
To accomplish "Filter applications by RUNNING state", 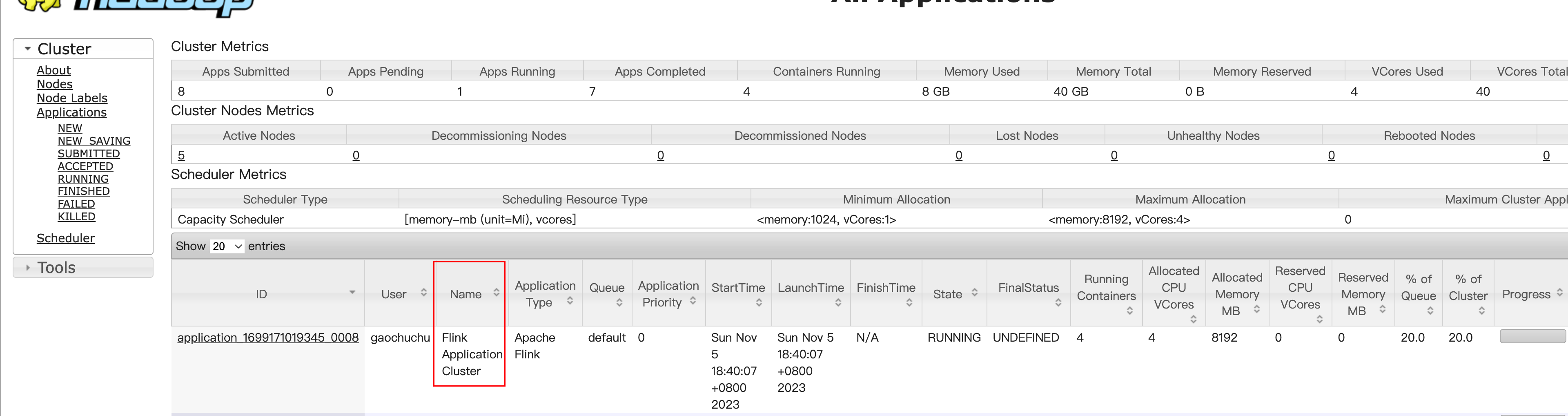I will 83,179.
